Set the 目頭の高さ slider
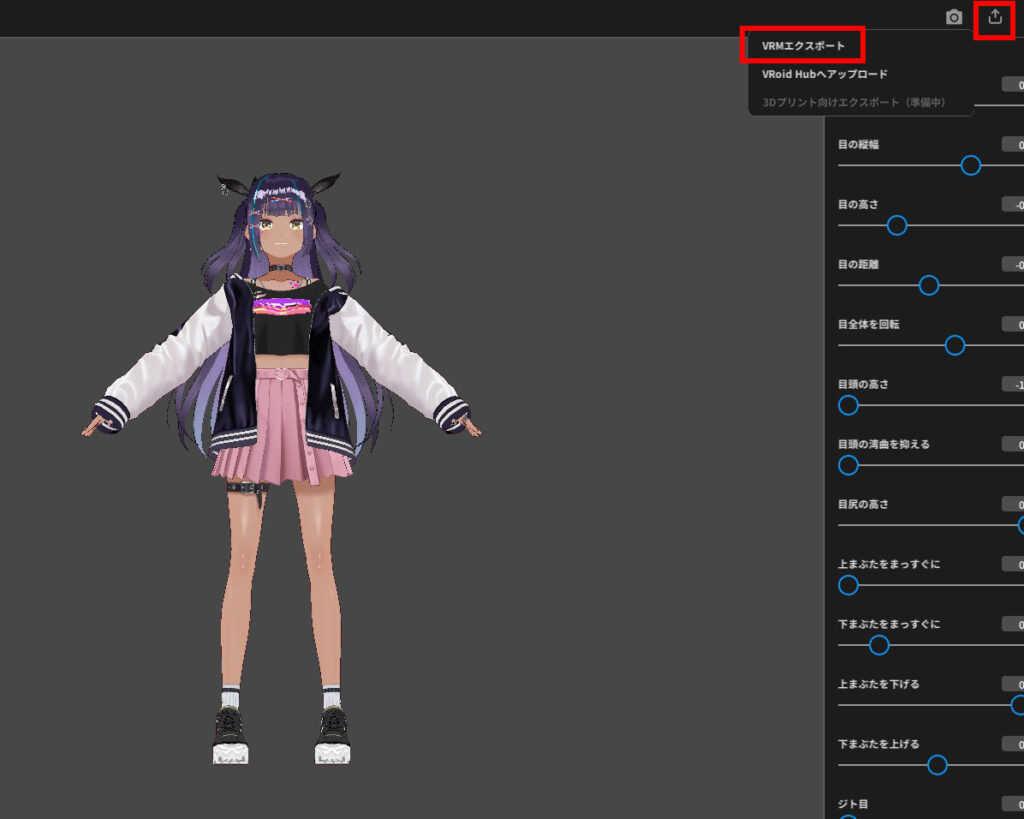The width and height of the screenshot is (1024, 819). click(848, 405)
